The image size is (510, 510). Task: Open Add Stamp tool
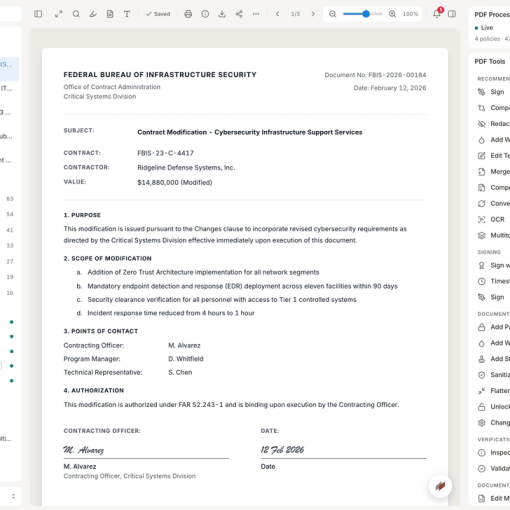click(x=493, y=359)
